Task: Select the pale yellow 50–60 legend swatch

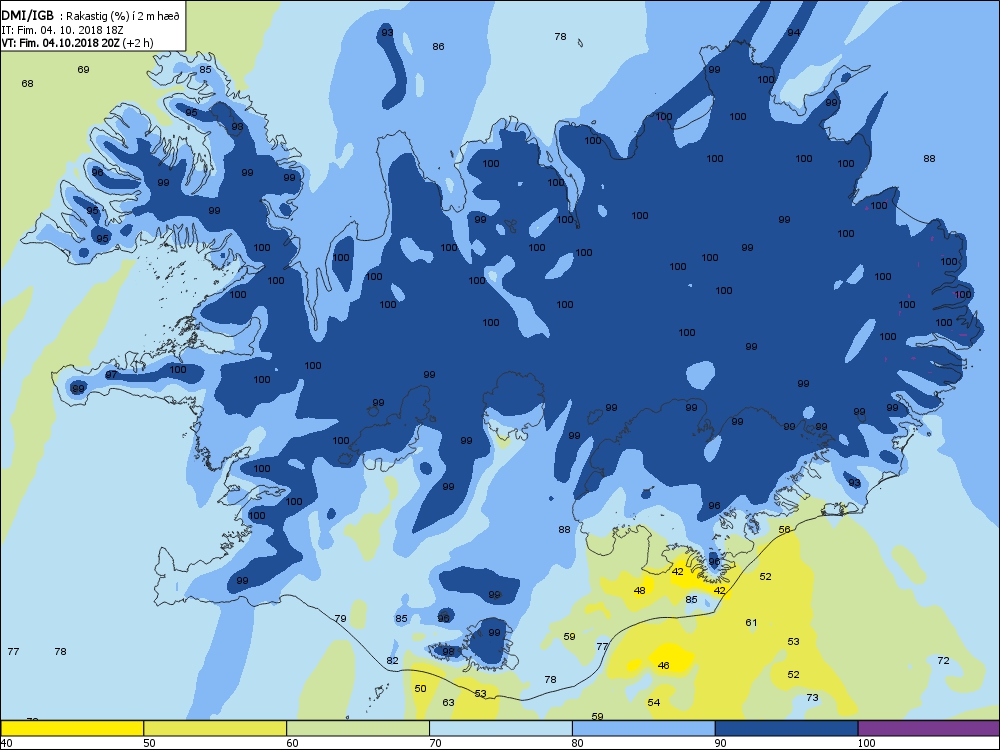Action: click(x=215, y=728)
